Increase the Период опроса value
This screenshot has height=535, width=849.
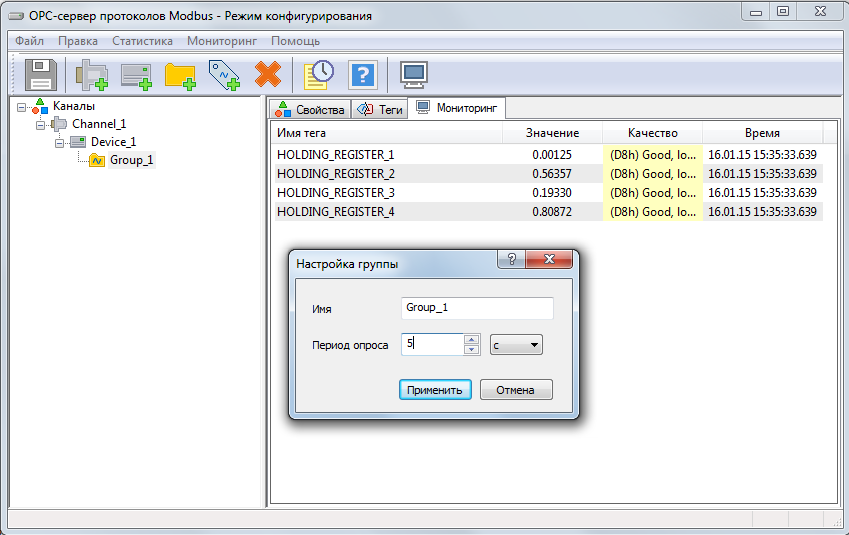472,340
